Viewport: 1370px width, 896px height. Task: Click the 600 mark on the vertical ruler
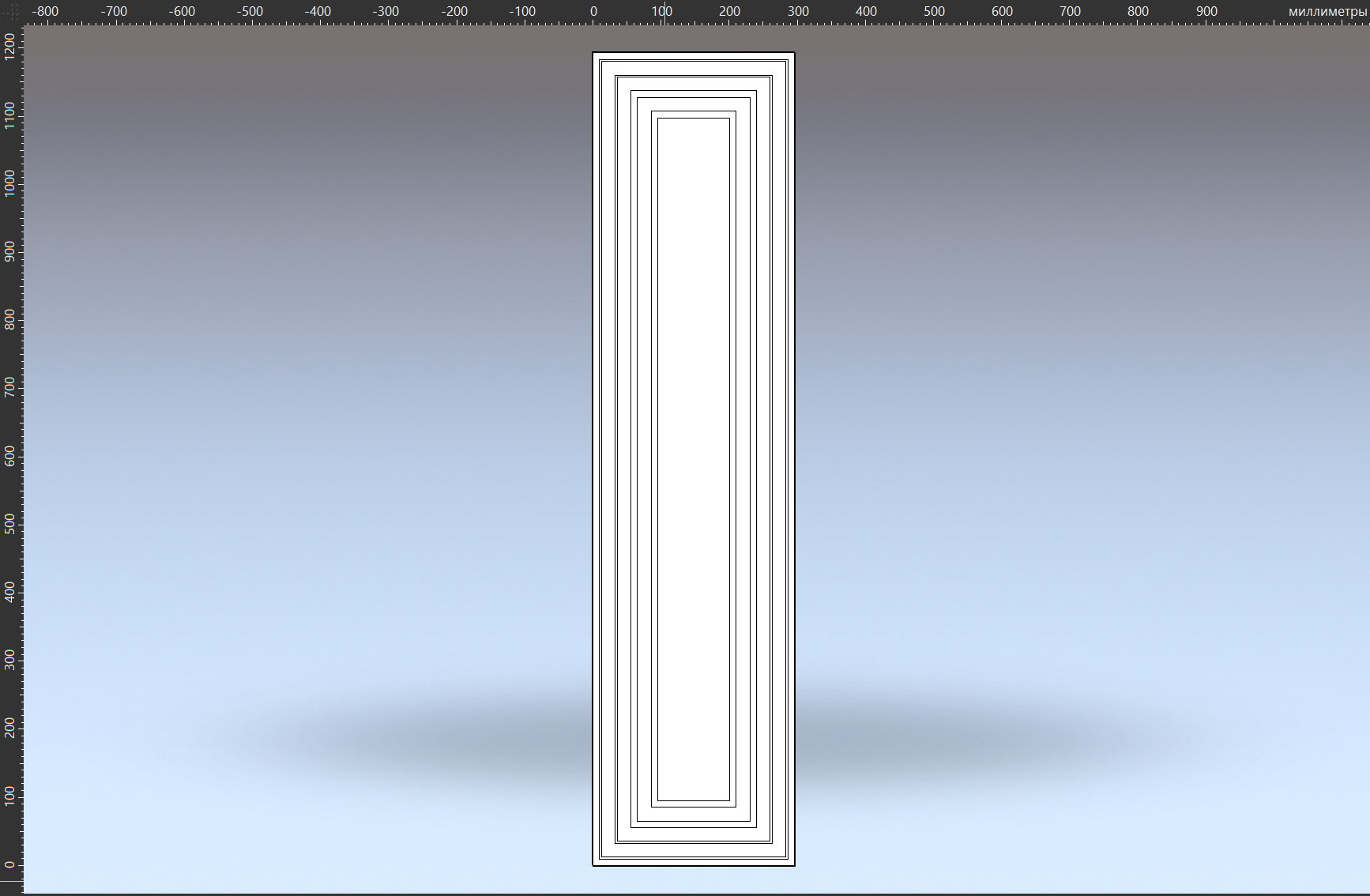tap(10, 457)
